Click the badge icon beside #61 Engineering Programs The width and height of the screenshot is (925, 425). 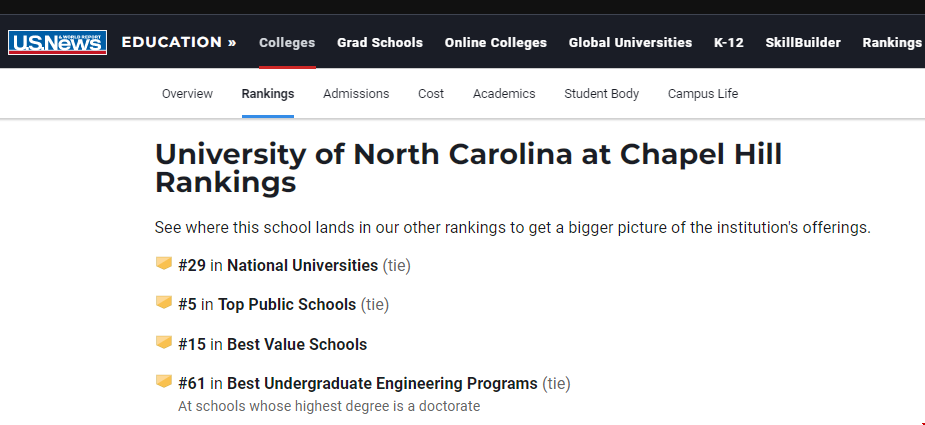(x=163, y=381)
